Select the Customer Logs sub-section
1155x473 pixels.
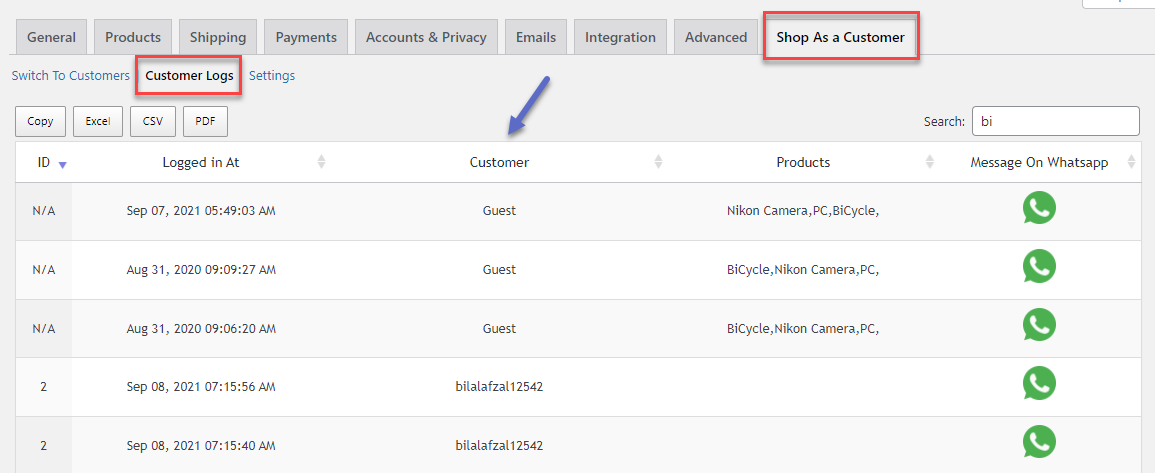click(x=189, y=75)
